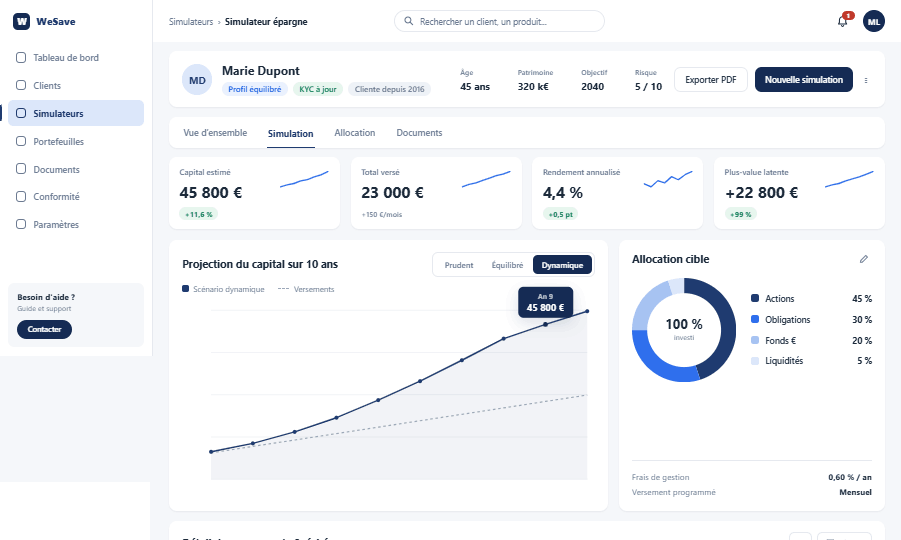Click the Tableau de bord sidebar icon
The height and width of the screenshot is (540, 901).
pos(21,57)
